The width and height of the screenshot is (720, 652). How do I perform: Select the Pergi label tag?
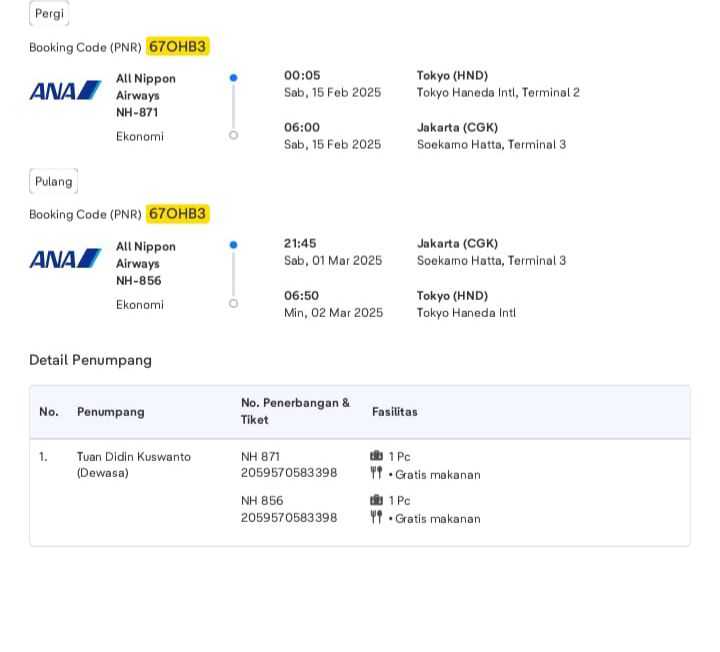coord(49,14)
